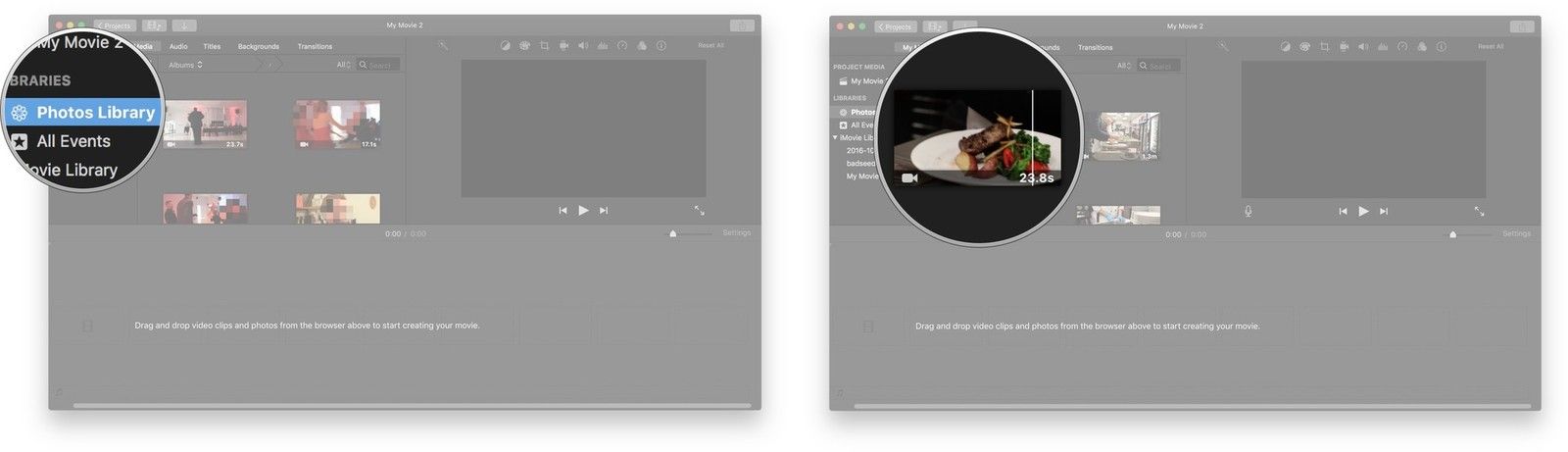Select the steak plate video clip
Screen dimensions: 1568x452
click(977, 137)
